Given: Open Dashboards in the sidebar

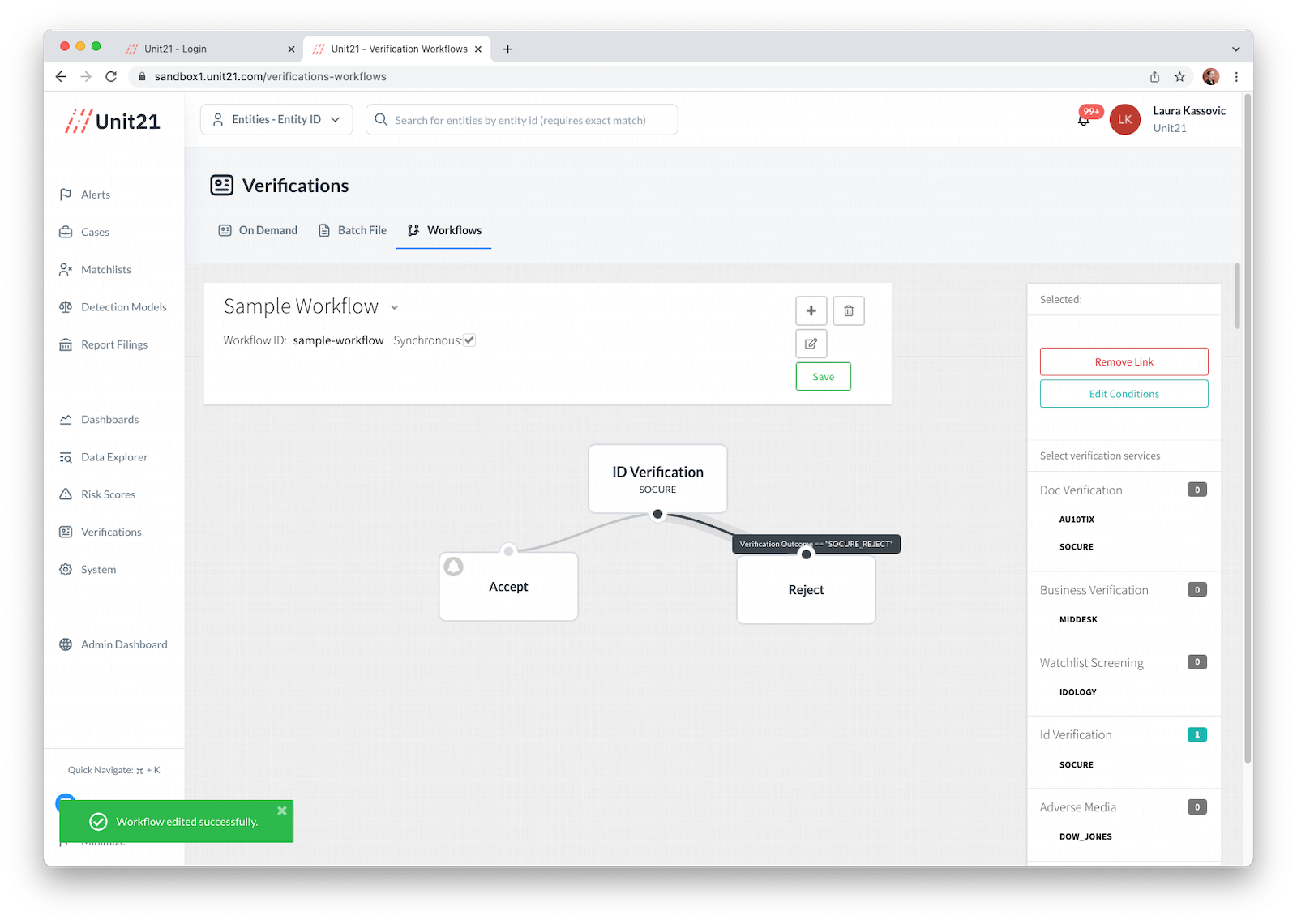Looking at the screenshot, I should (99, 419).
